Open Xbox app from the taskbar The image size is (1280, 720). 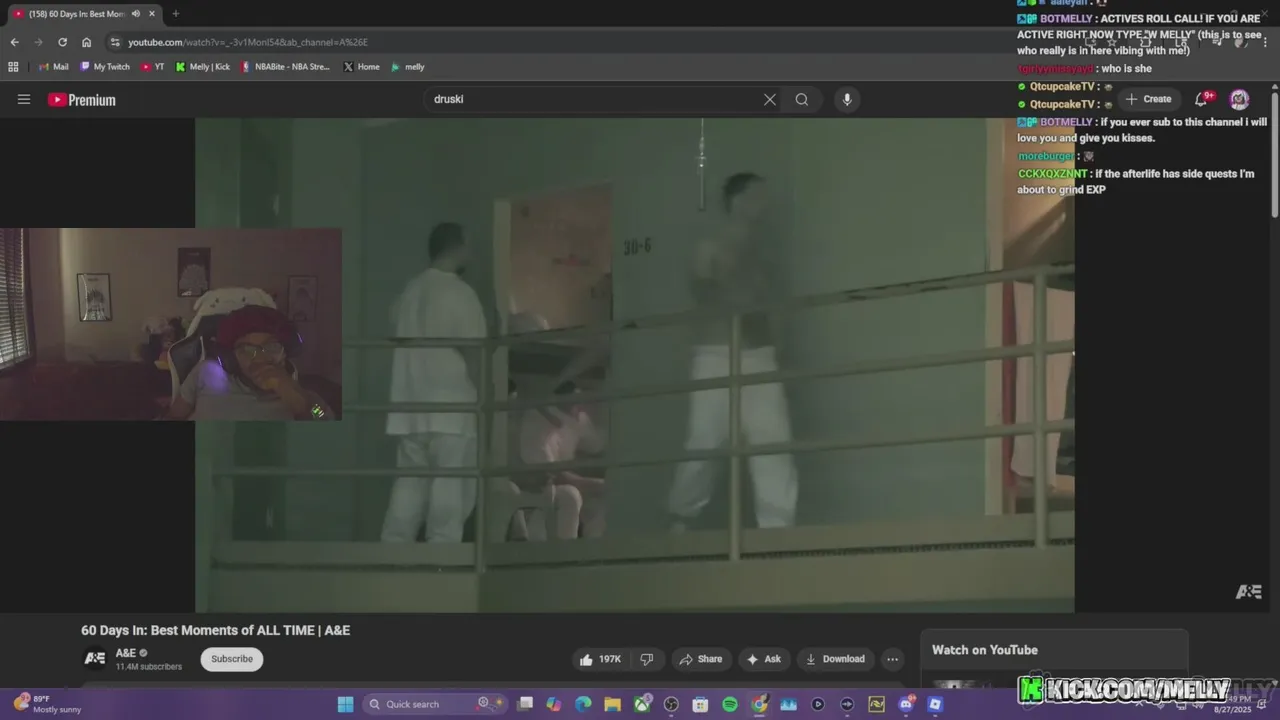pos(642,704)
